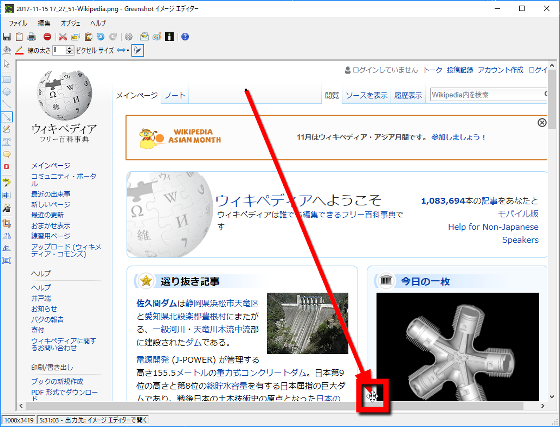Select the red Counter tool

coord(7,167)
